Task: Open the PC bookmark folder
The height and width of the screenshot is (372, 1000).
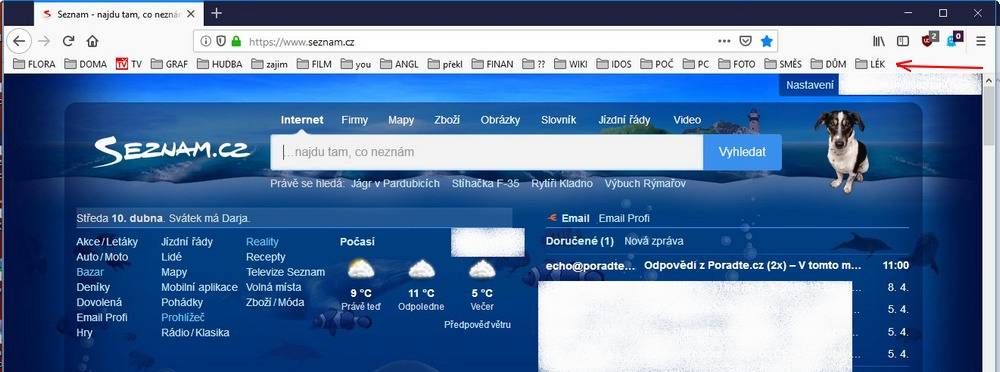Action: 696,64
